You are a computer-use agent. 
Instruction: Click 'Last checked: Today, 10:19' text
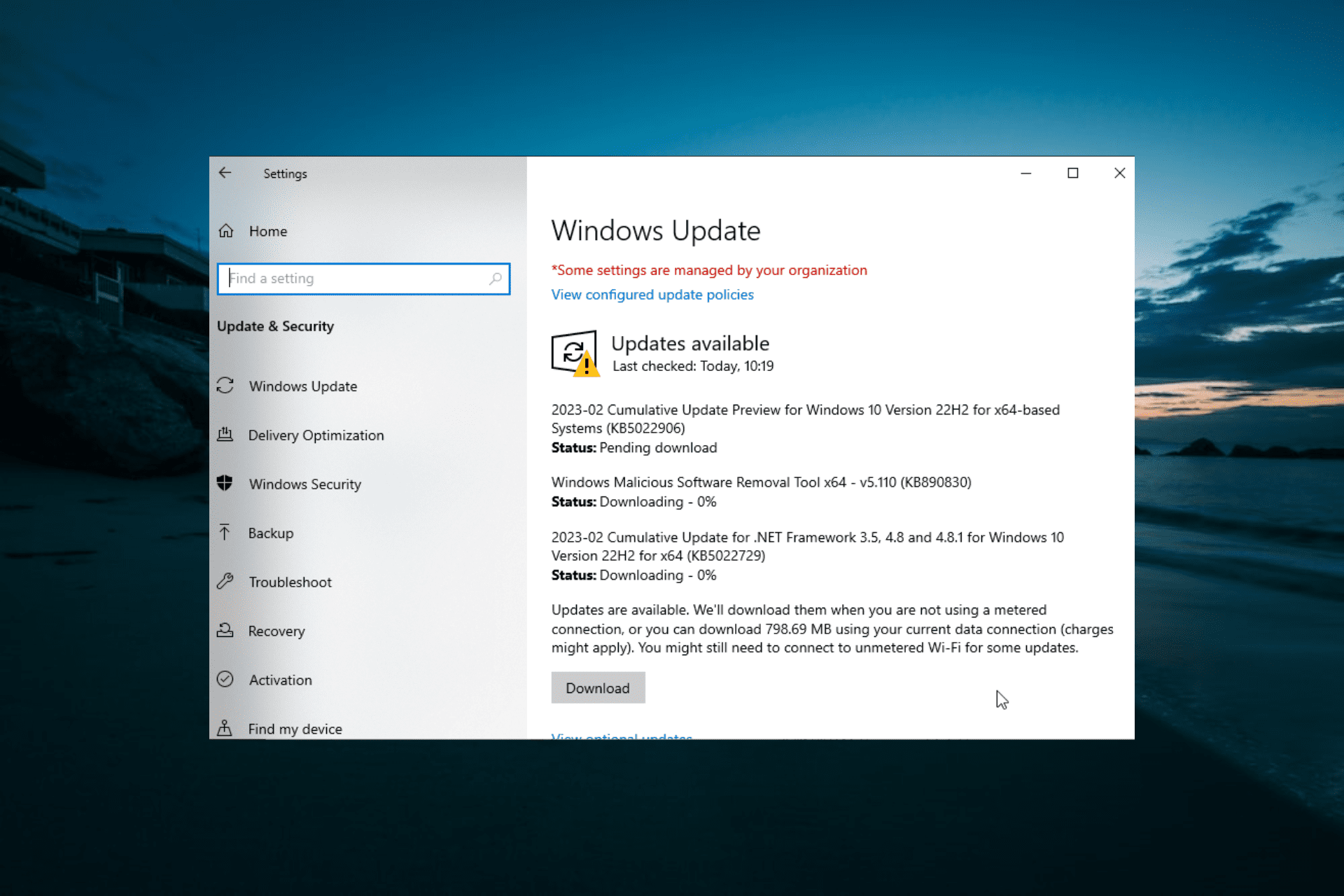[693, 366]
